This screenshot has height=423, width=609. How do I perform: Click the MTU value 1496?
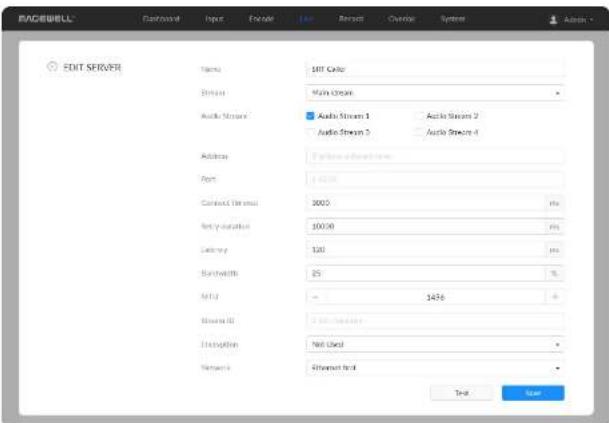[435, 297]
